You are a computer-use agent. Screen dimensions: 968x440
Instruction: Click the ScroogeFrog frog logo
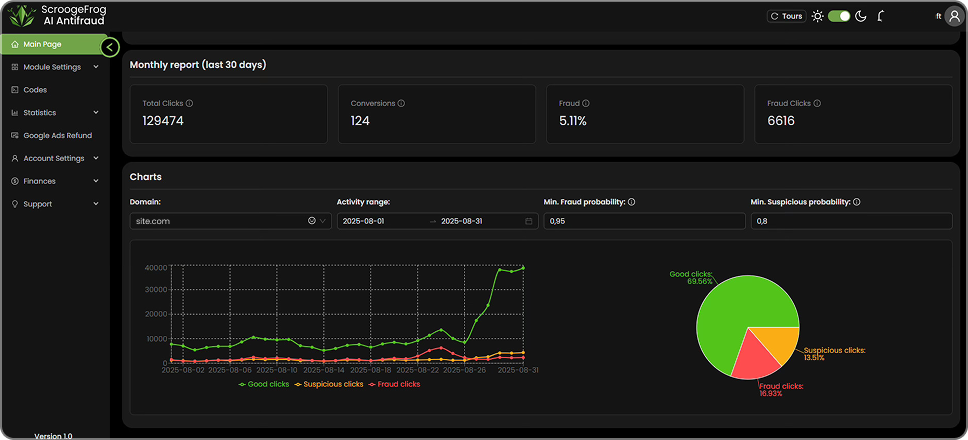[19, 16]
